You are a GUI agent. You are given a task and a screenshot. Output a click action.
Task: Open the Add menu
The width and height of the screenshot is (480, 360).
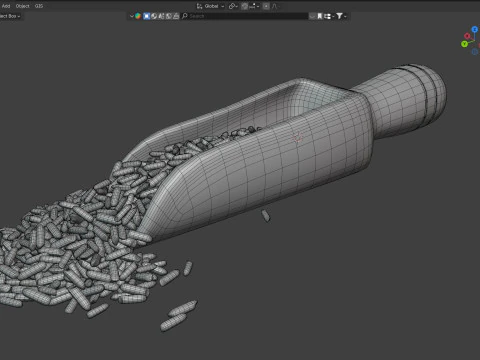[x=6, y=6]
